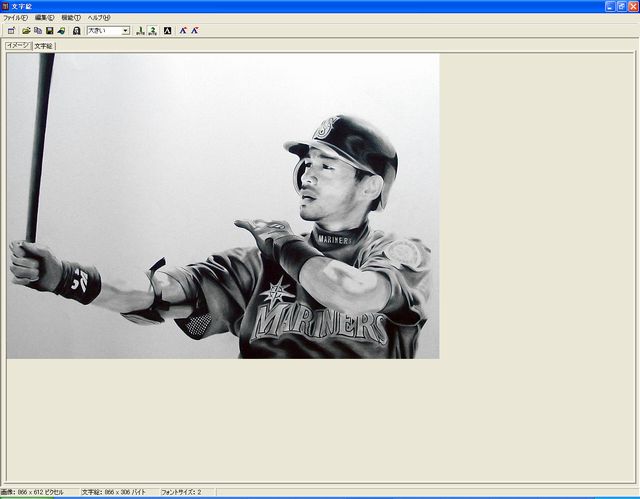Click the baseball player image preview
The image size is (640, 499).
[x=223, y=206]
